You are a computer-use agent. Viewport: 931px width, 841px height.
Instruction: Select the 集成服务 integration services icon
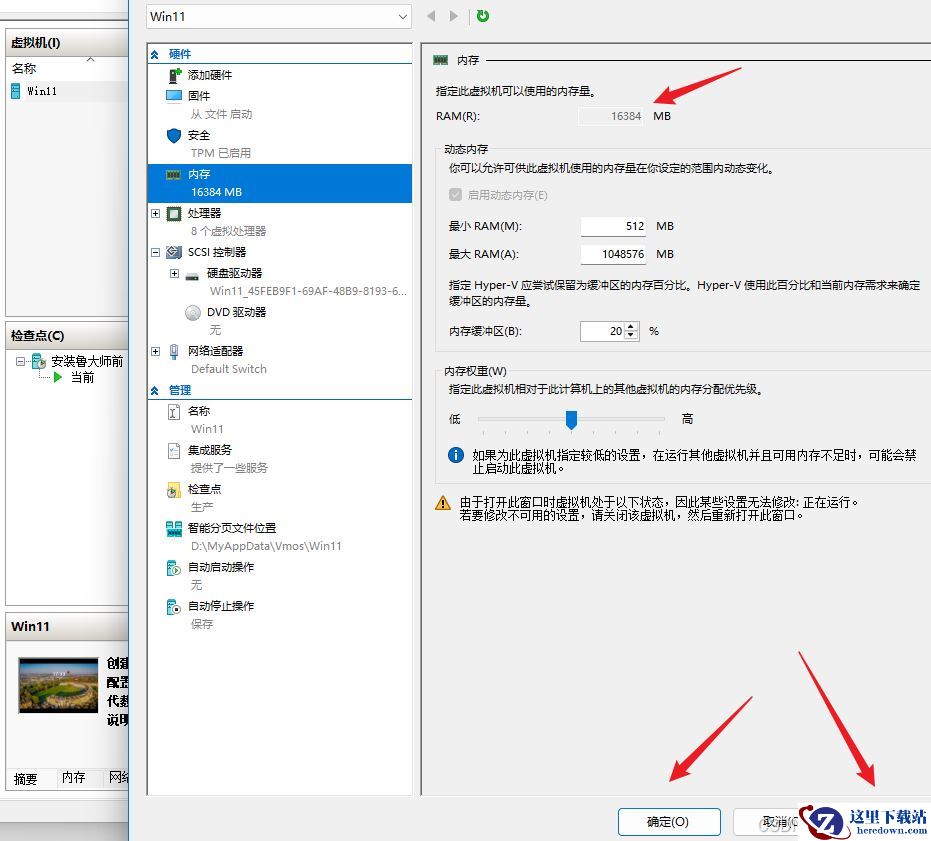pyautogui.click(x=173, y=451)
